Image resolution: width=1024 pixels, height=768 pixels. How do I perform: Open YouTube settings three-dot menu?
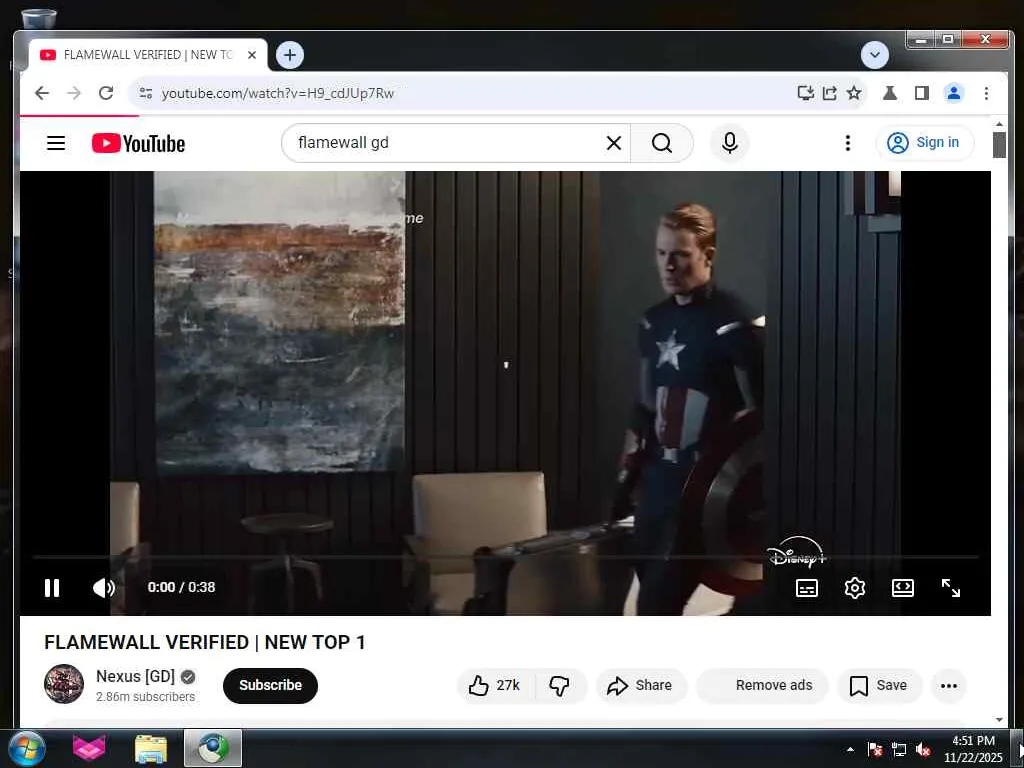pos(848,142)
